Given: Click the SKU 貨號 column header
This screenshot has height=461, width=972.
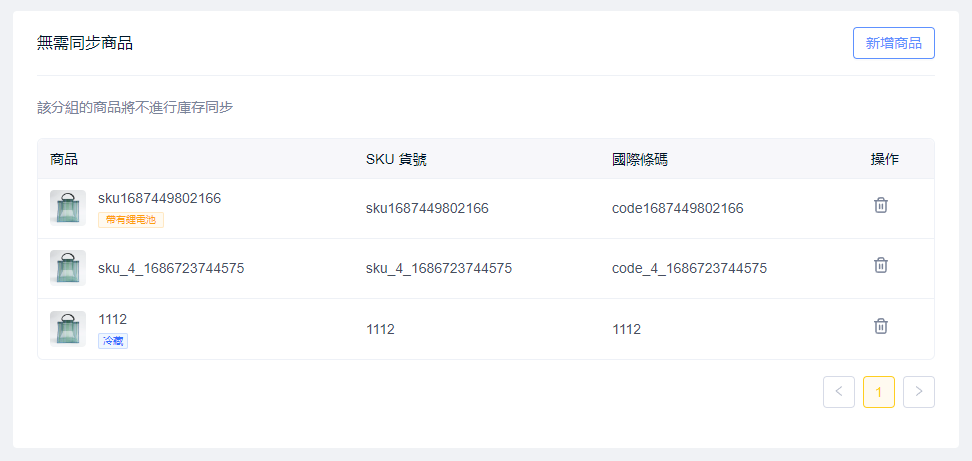Looking at the screenshot, I should [x=396, y=159].
